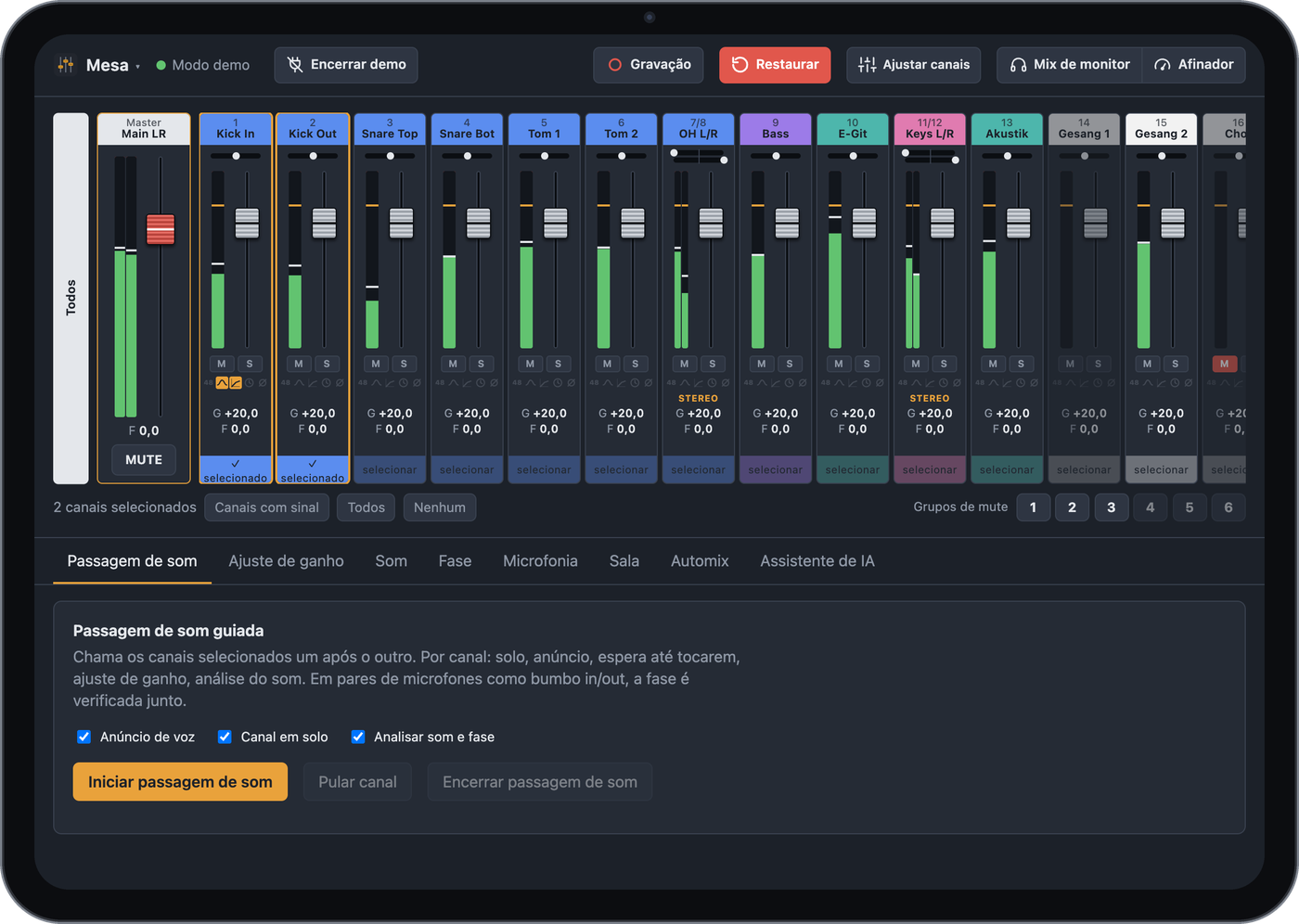1299x924 pixels.
Task: Select the Bass channel via selecionar
Action: pyautogui.click(x=776, y=470)
